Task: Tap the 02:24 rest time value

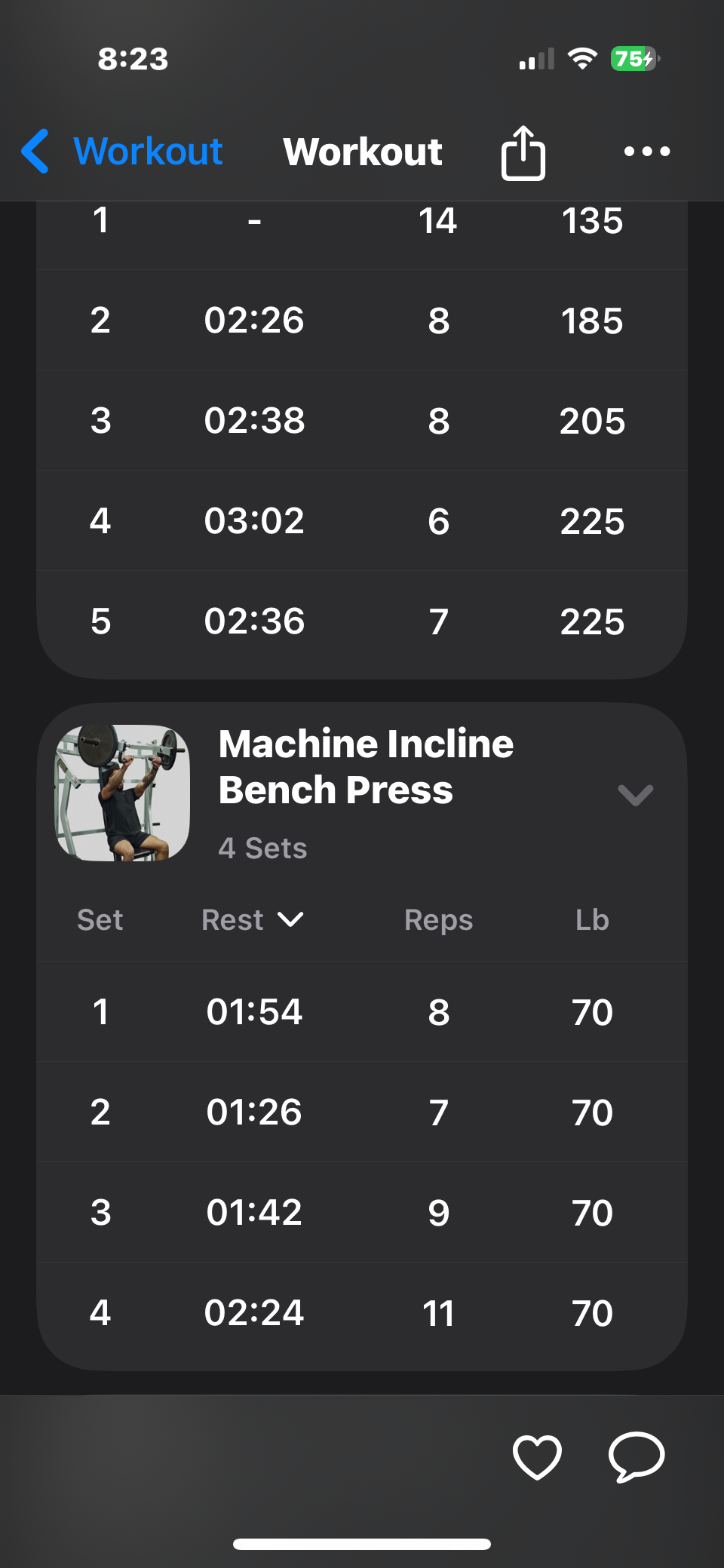Action: point(254,1313)
